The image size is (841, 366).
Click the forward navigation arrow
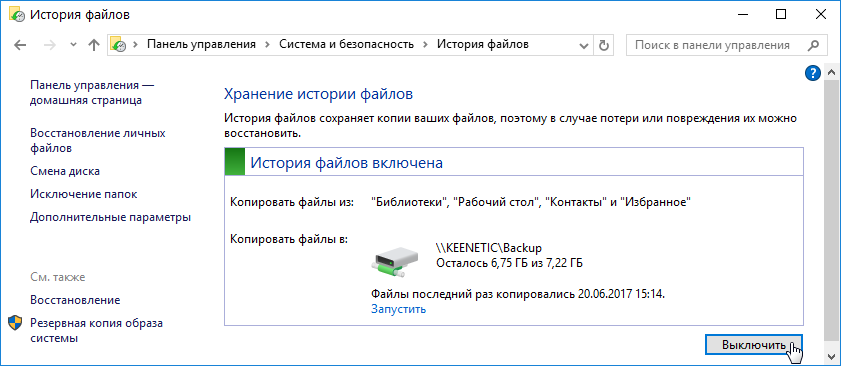(x=50, y=45)
